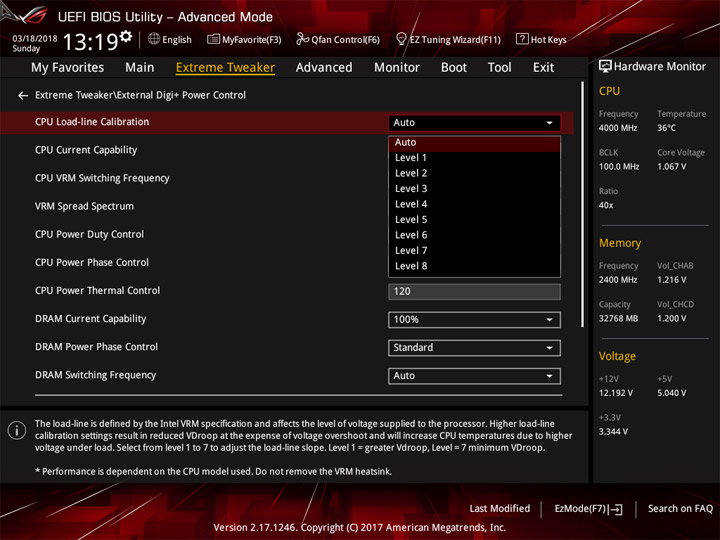Image resolution: width=720 pixels, height=540 pixels.
Task: Open the Tool tab
Action: point(499,68)
